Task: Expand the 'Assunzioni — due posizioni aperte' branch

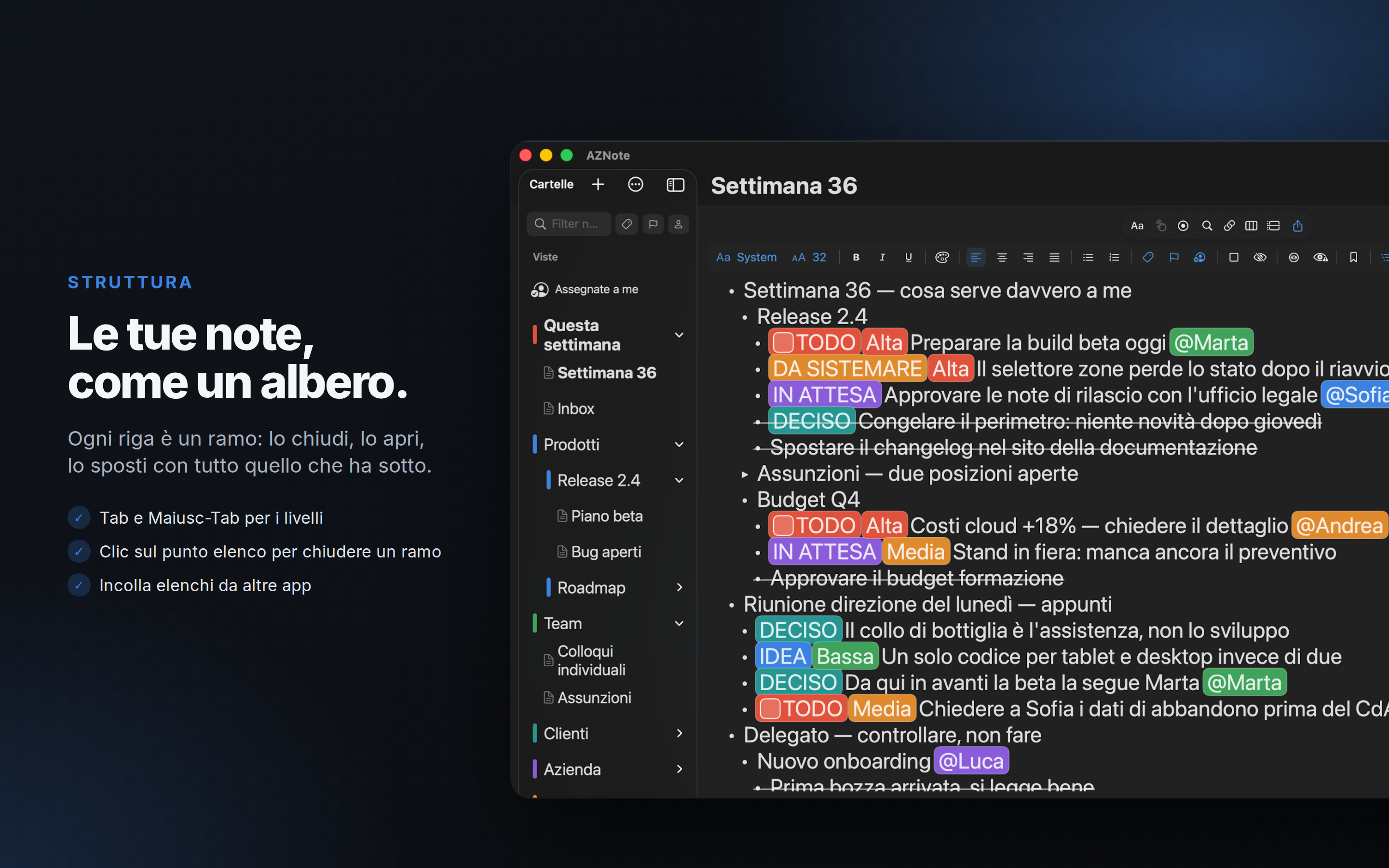Action: click(745, 474)
